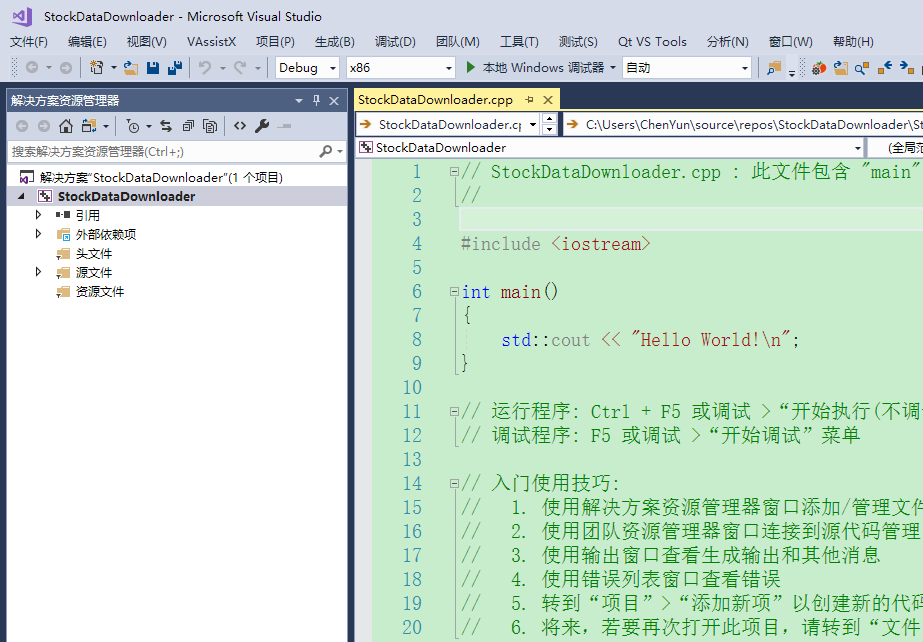Click the VAssistX find symbol icon
923x642 pixels.
[862, 68]
